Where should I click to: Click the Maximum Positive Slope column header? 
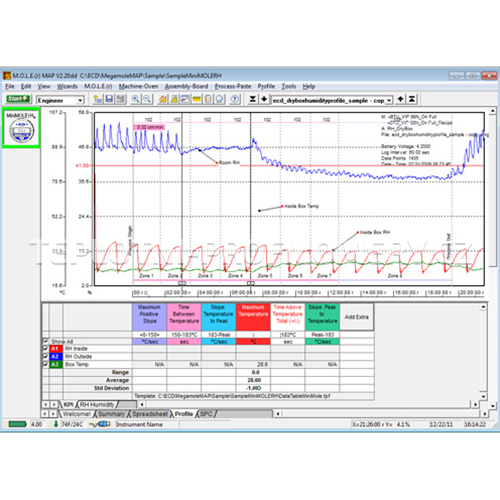click(149, 317)
